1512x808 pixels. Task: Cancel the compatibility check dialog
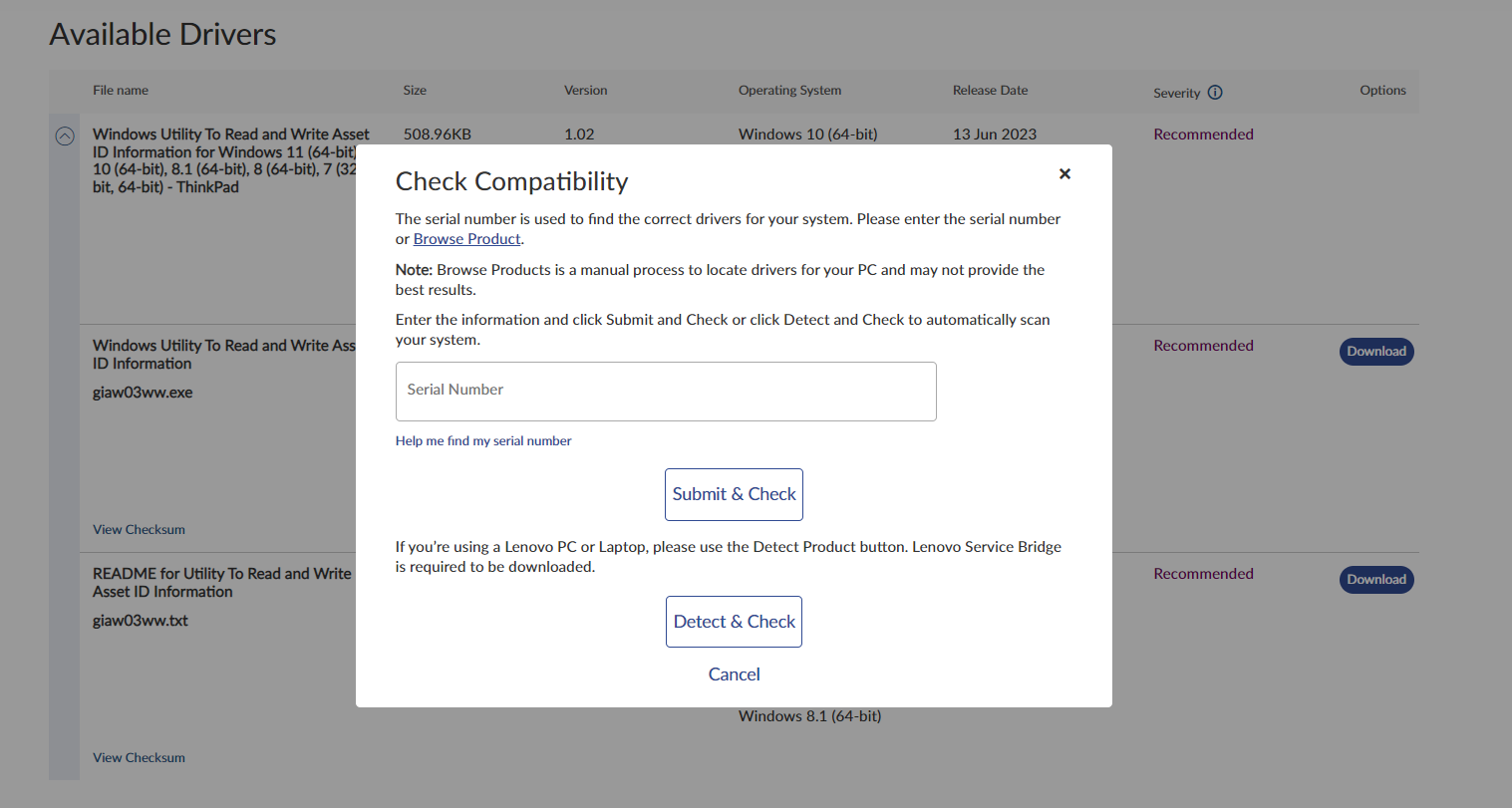734,674
